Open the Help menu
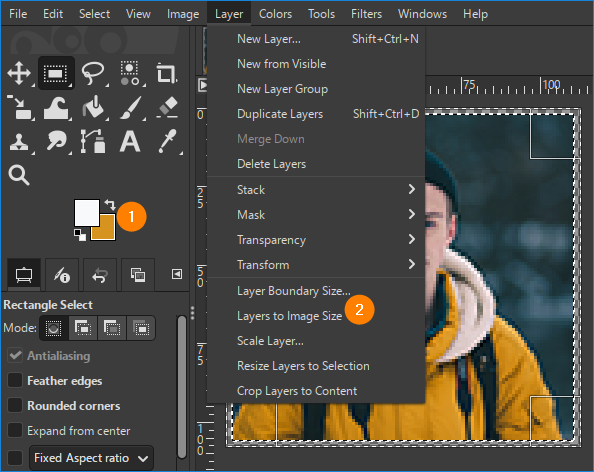The image size is (594, 472). coord(475,14)
